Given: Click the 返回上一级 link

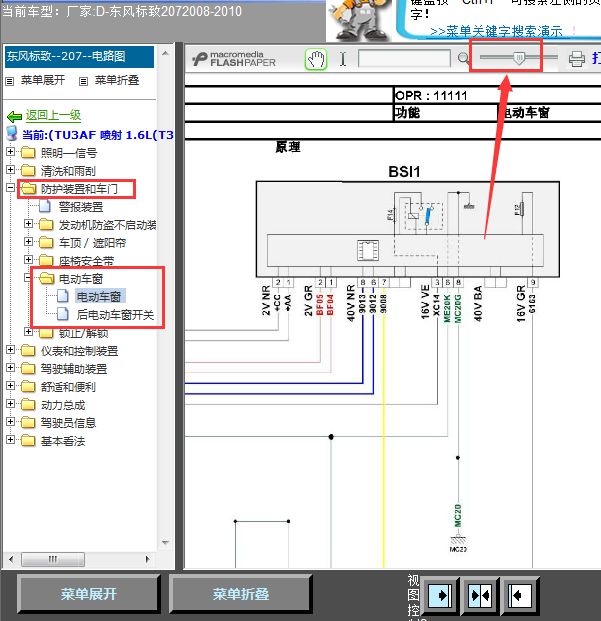Looking at the screenshot, I should tap(53, 115).
